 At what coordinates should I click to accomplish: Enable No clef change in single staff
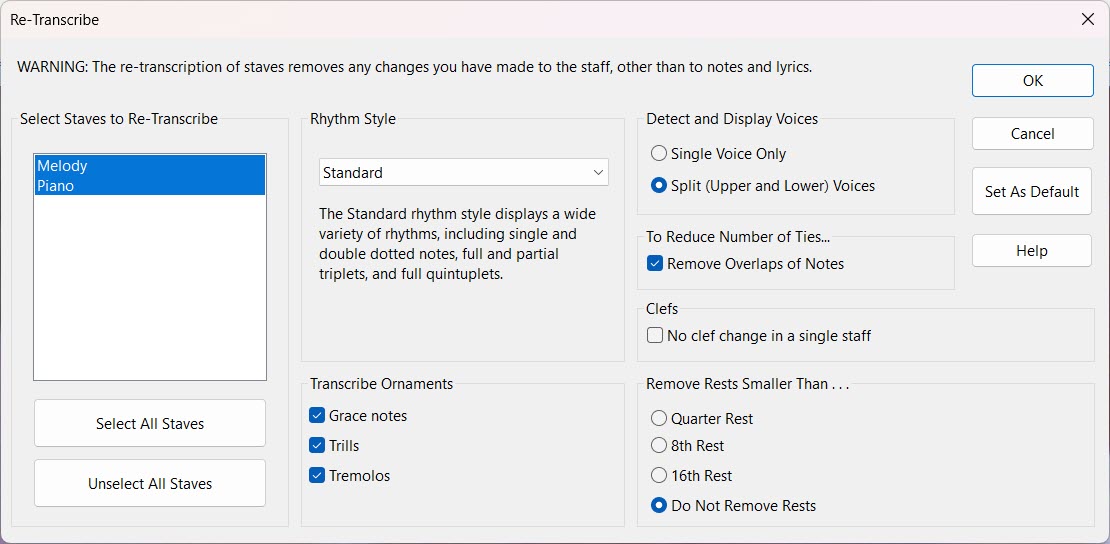click(x=656, y=336)
